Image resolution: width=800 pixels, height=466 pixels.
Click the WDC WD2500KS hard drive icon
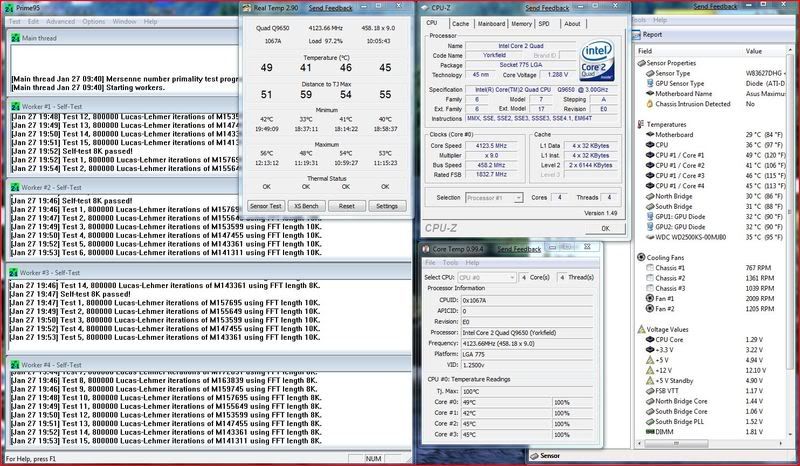point(650,237)
